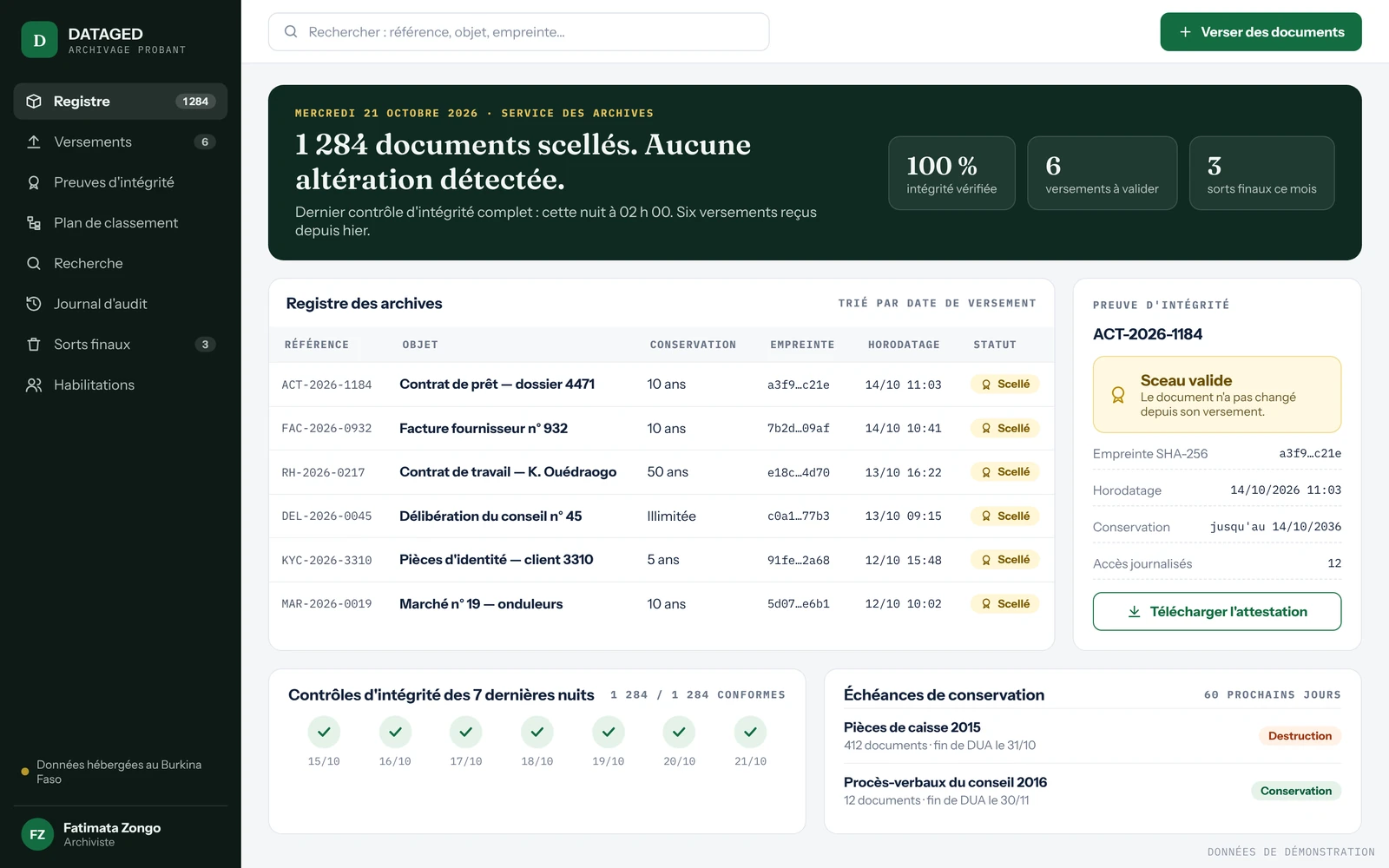Click the Verser des documents button
The image size is (1389, 868).
(1261, 32)
